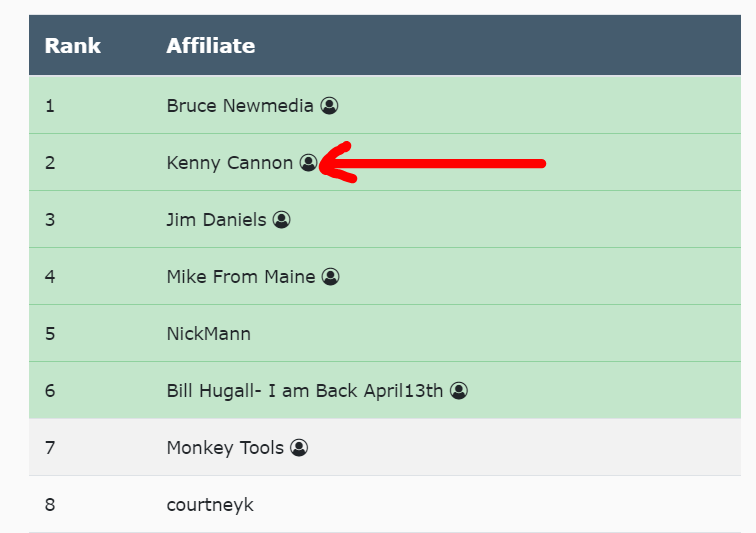Click the profile icon after Mike From Maine
756x533 pixels.
pos(331,276)
